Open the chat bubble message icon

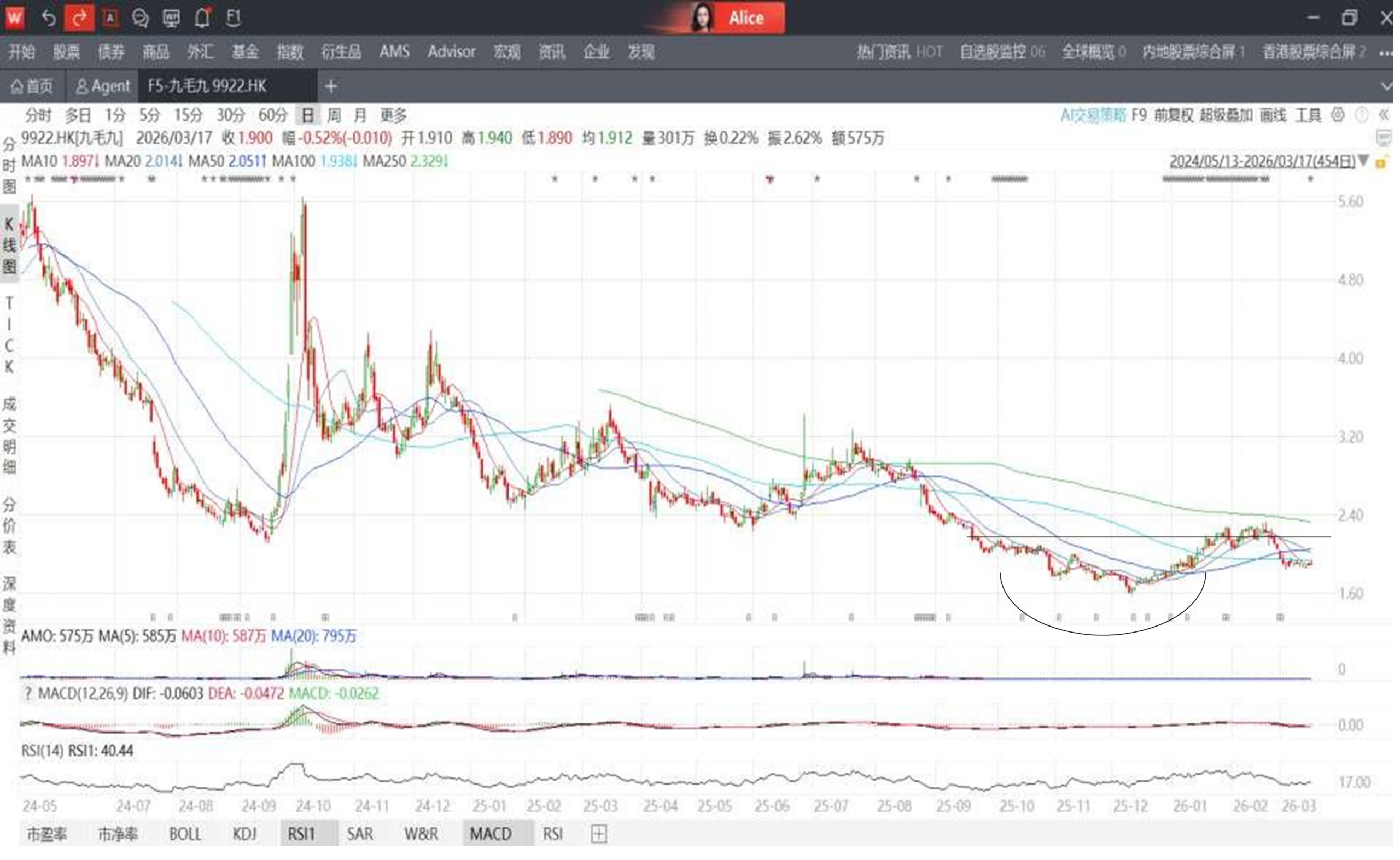(x=140, y=18)
